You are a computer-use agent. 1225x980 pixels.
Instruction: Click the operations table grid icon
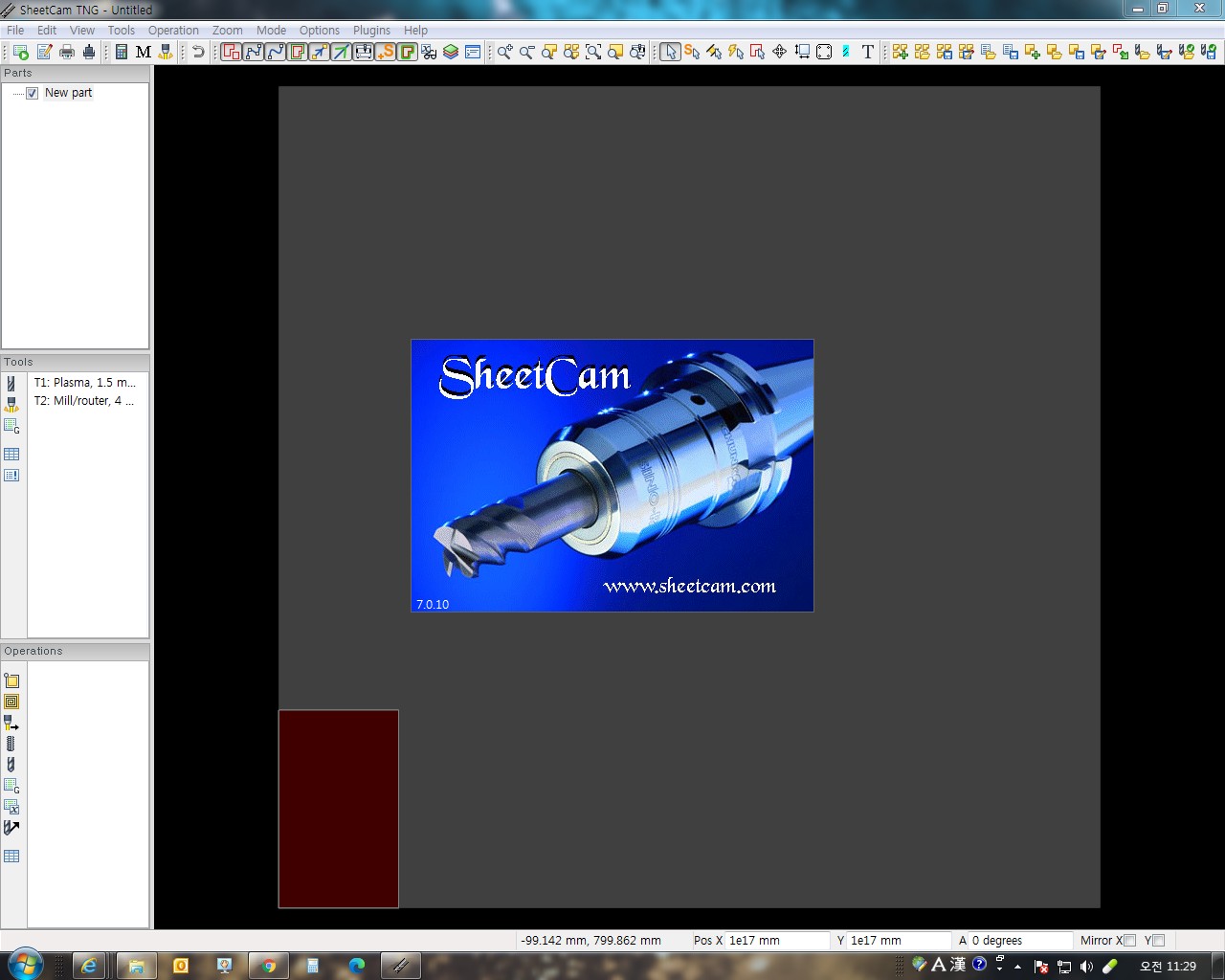(11, 856)
